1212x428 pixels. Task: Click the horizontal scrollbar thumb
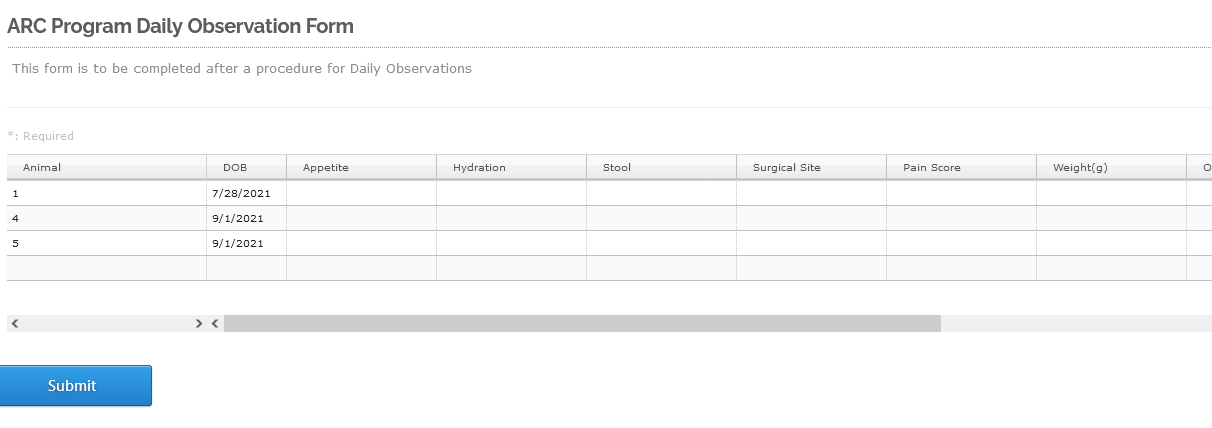(582, 324)
